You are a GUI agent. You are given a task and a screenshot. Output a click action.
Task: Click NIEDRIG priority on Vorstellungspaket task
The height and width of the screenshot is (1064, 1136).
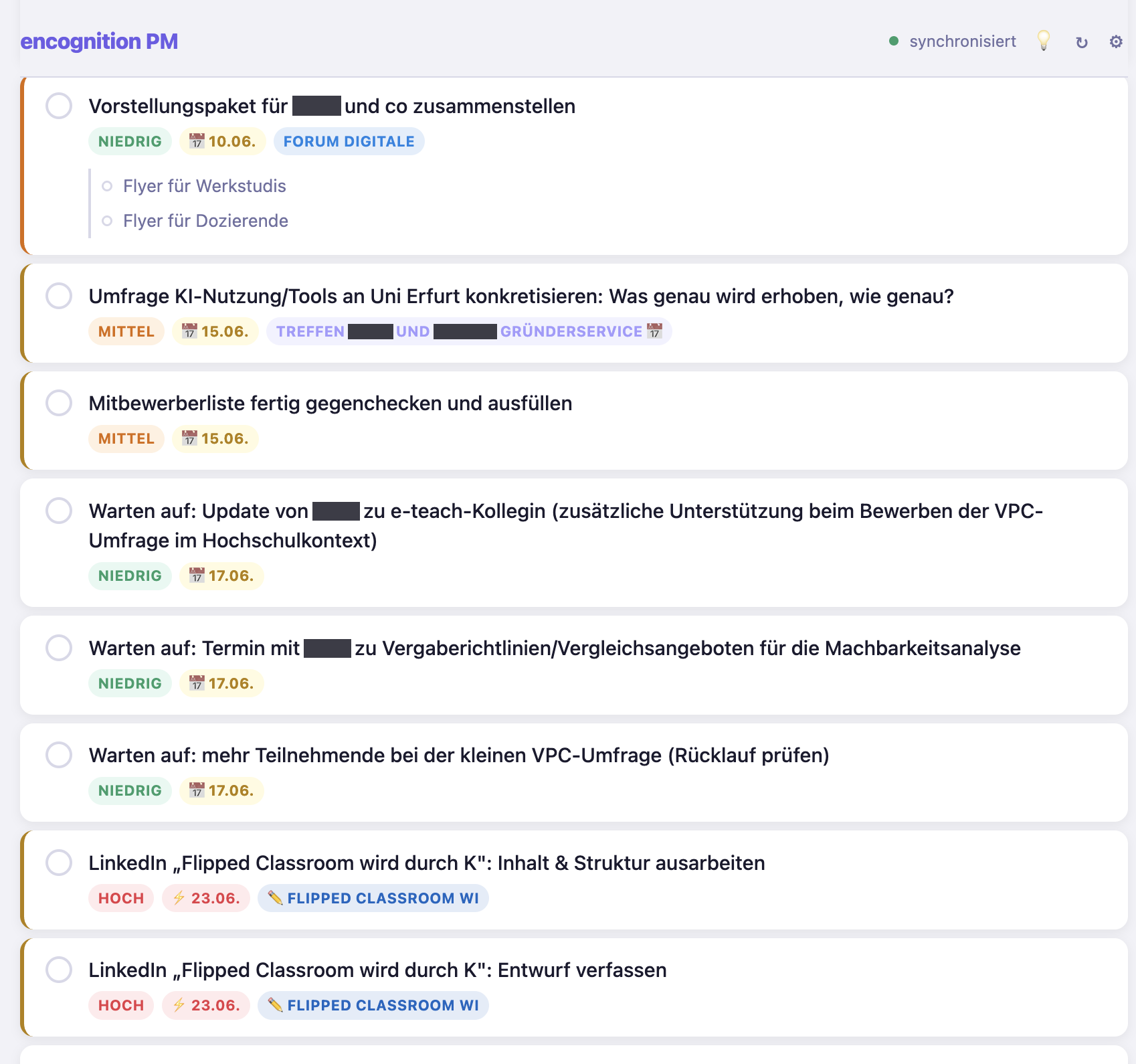130,141
